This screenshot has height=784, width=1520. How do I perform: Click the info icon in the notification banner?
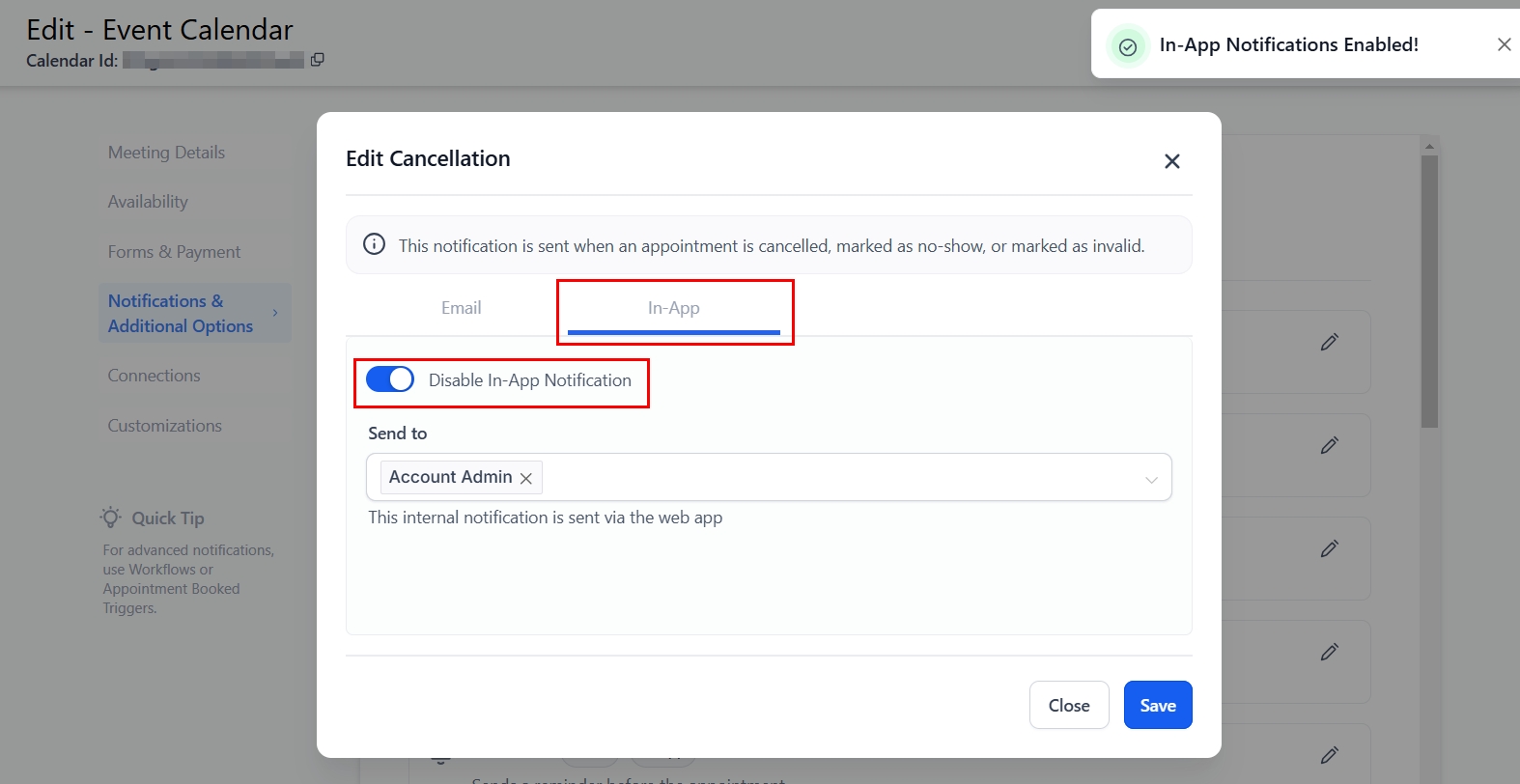(374, 244)
